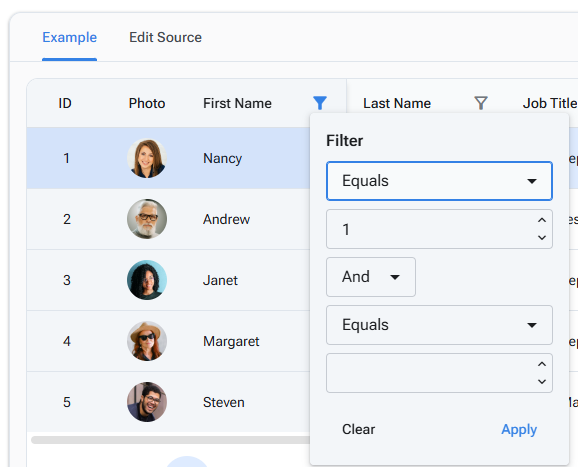Open the Last Name column filter icon
Image resolution: width=578 pixels, height=467 pixels.
[x=481, y=103]
